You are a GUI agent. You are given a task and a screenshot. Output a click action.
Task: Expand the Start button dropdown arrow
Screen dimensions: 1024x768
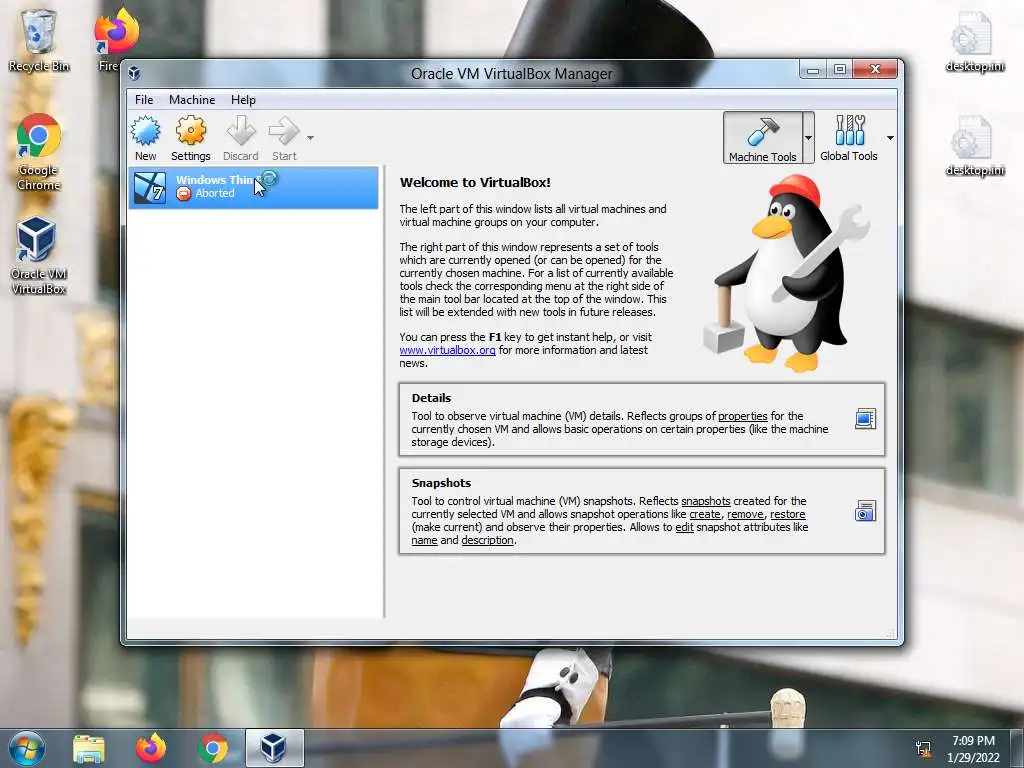[310, 138]
